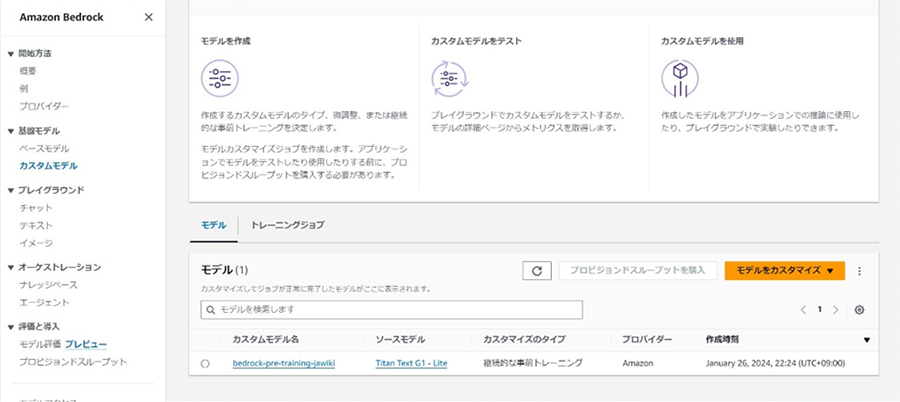Collapse the オーケストレーション section
Viewport: 900px width, 402px height.
[10, 268]
